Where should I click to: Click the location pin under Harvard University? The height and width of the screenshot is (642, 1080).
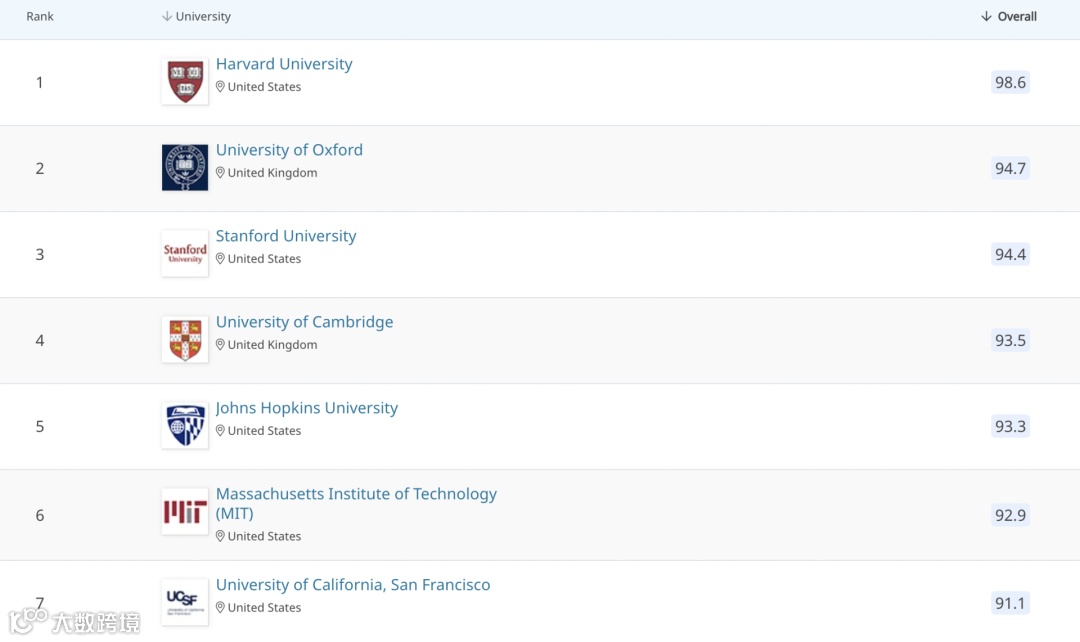coord(221,87)
